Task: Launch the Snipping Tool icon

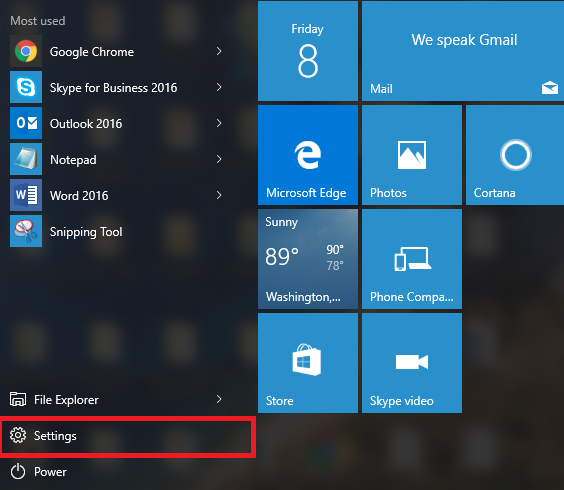Action: click(x=26, y=231)
